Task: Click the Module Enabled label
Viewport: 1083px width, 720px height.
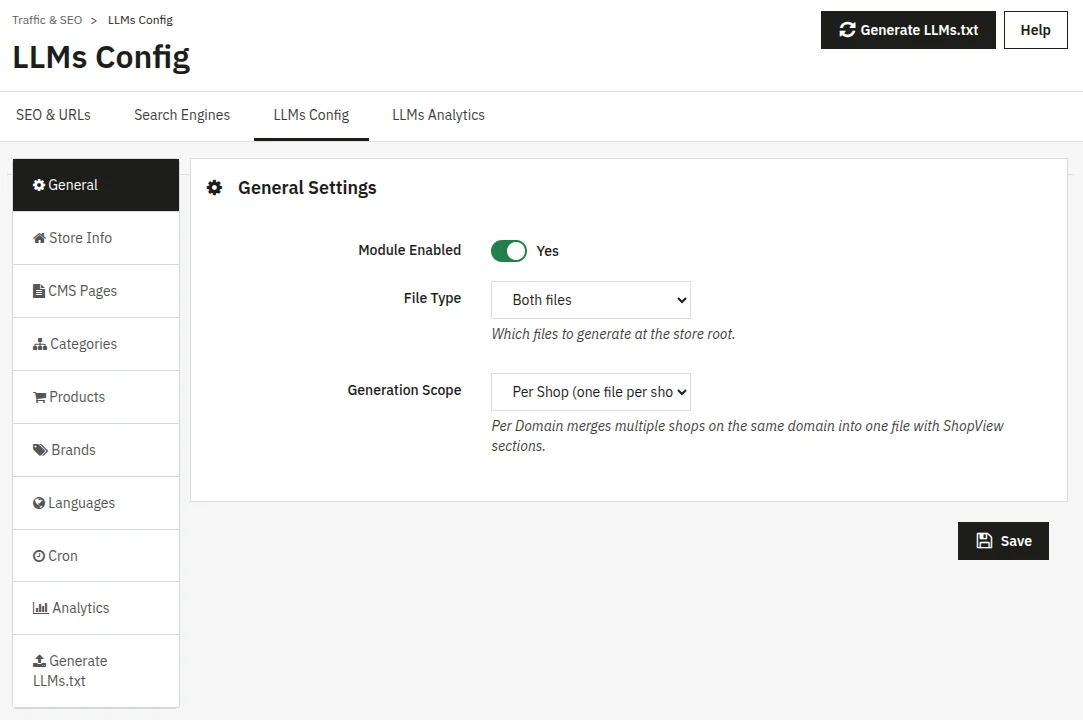Action: pyautogui.click(x=410, y=250)
